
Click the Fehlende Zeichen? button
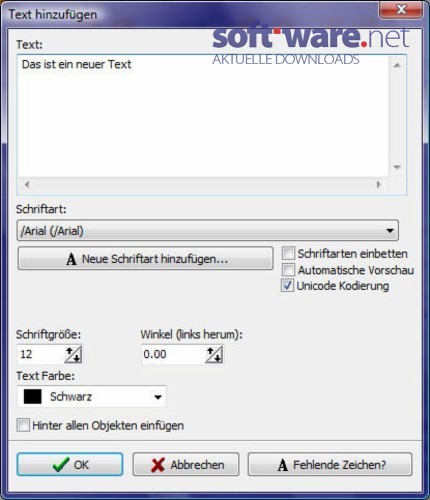(330, 464)
